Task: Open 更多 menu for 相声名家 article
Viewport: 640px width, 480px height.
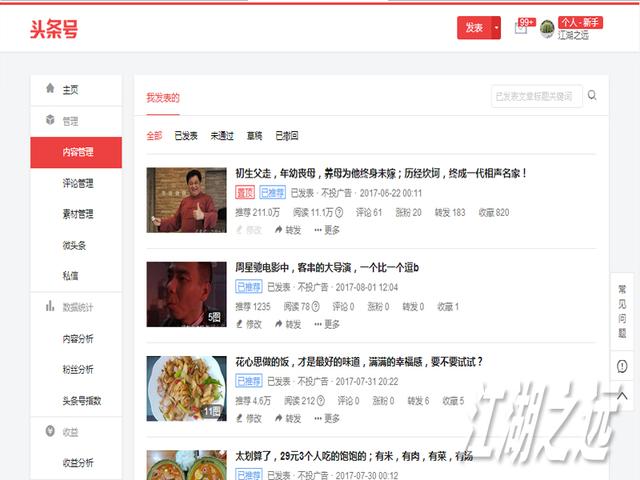Action: point(327,230)
